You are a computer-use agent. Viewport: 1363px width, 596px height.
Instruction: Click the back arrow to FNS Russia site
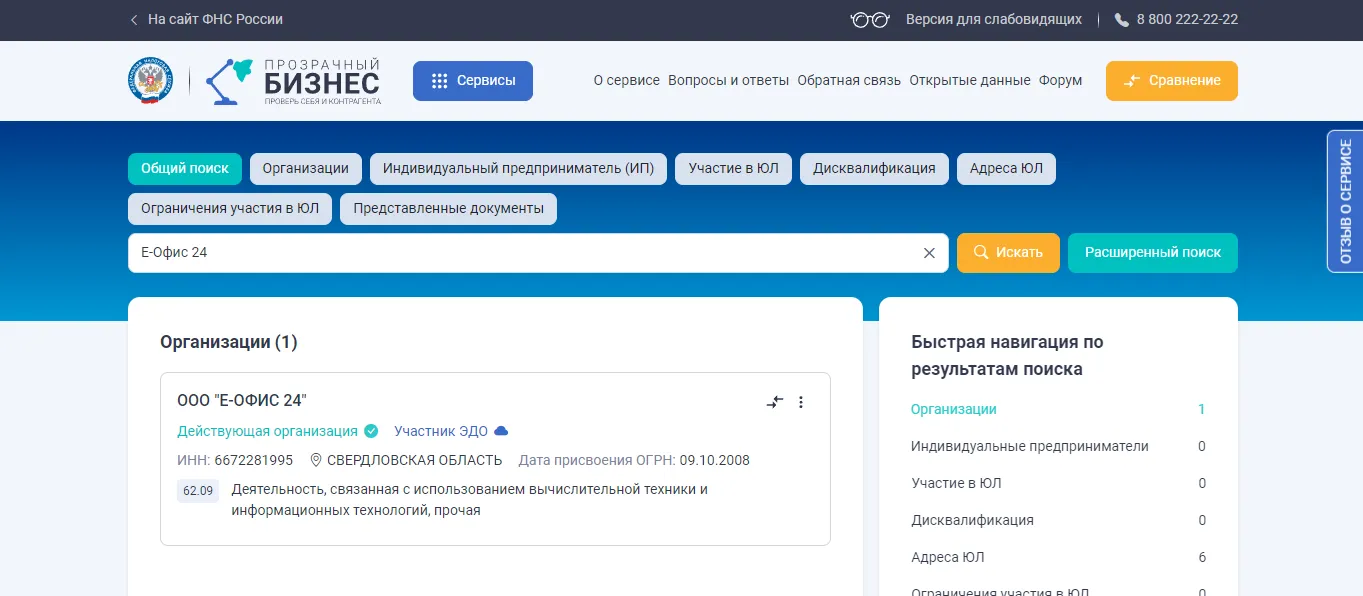point(134,20)
